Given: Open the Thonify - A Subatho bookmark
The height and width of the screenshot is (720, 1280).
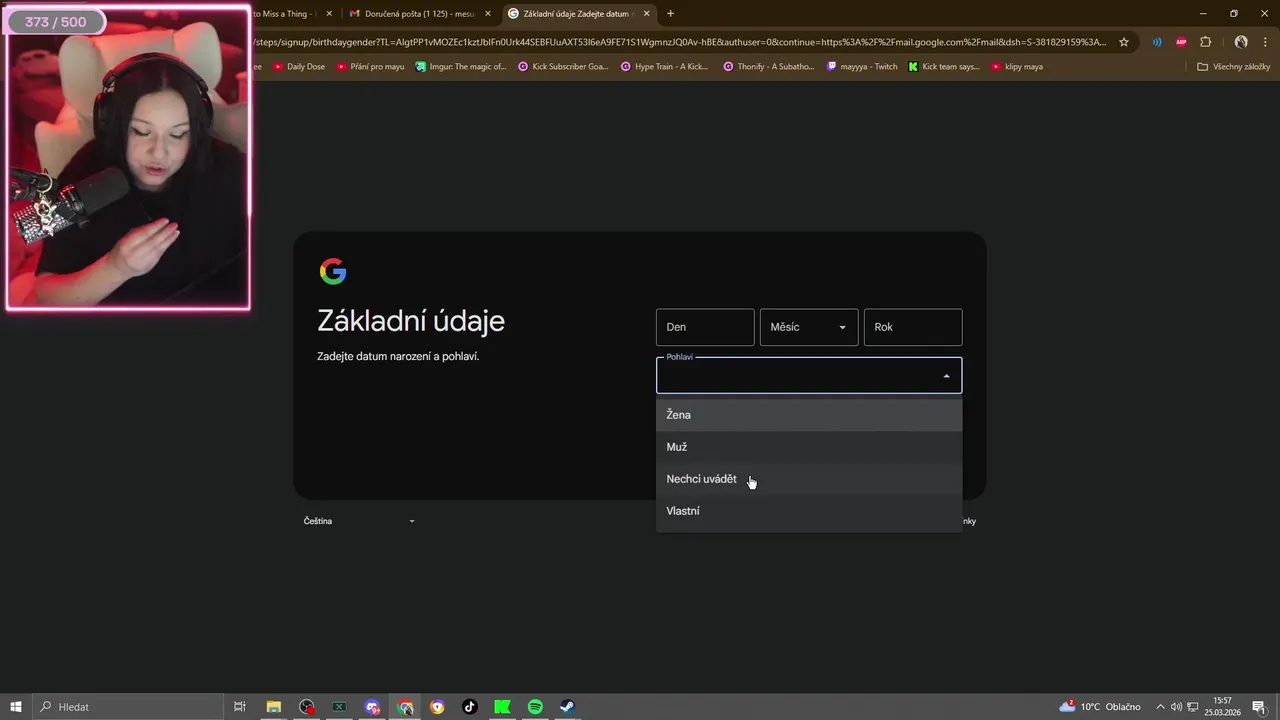Looking at the screenshot, I should (768, 67).
